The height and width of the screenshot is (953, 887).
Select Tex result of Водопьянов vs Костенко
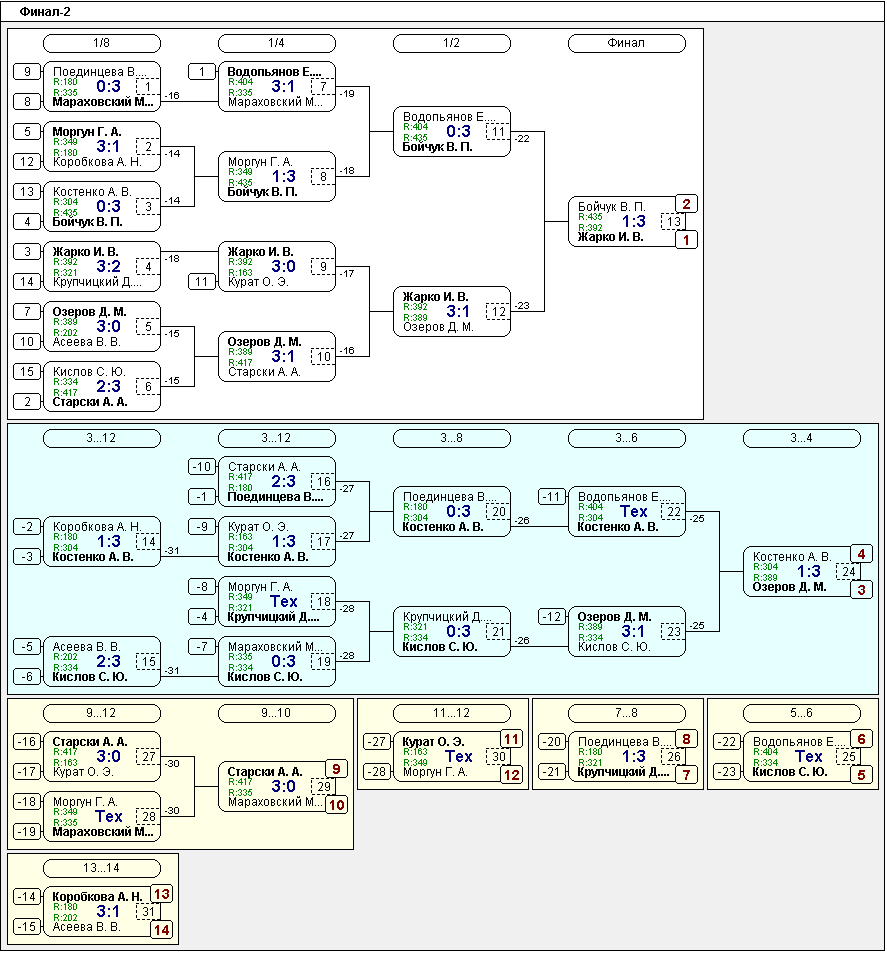click(x=634, y=511)
